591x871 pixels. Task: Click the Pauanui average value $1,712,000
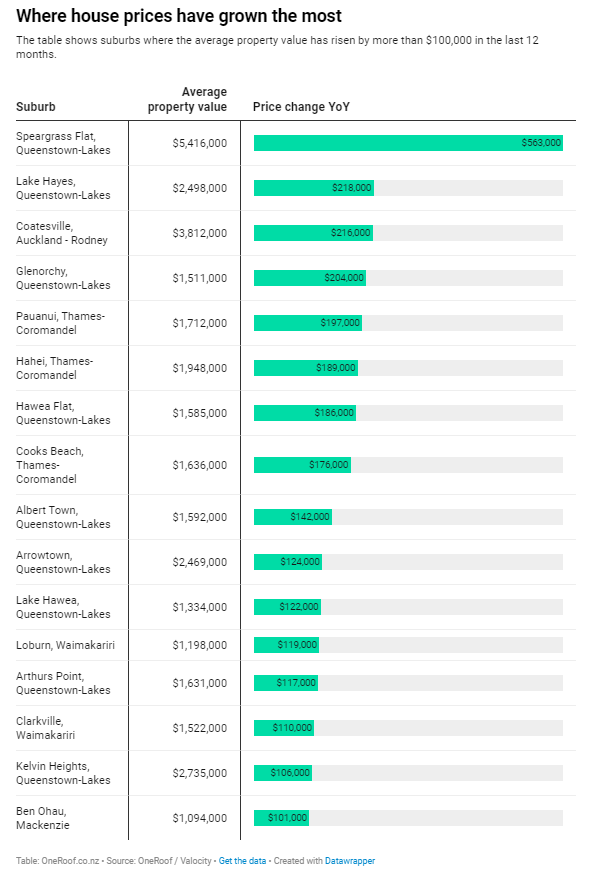(x=199, y=323)
